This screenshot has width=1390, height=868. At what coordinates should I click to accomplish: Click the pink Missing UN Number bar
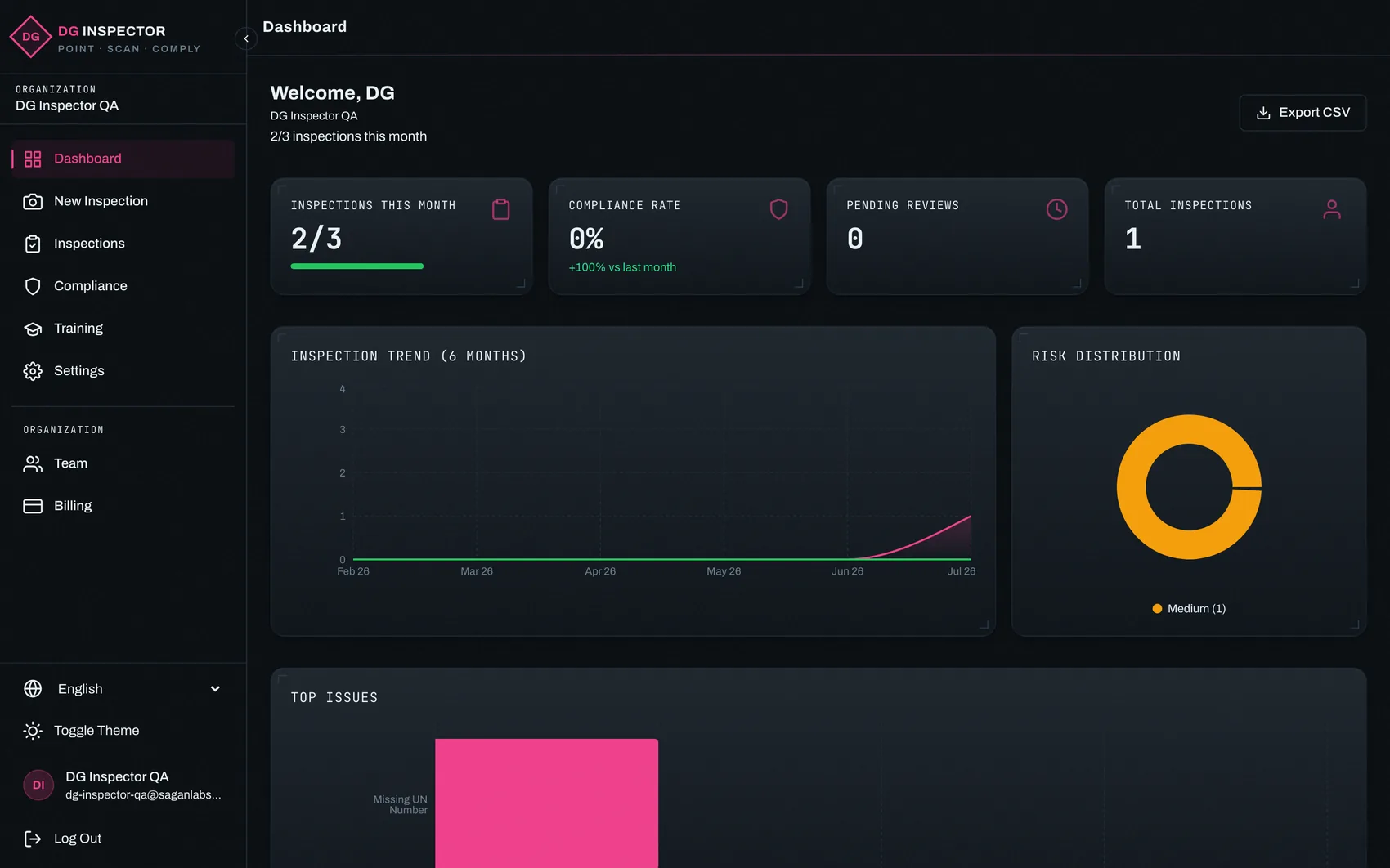[546, 803]
